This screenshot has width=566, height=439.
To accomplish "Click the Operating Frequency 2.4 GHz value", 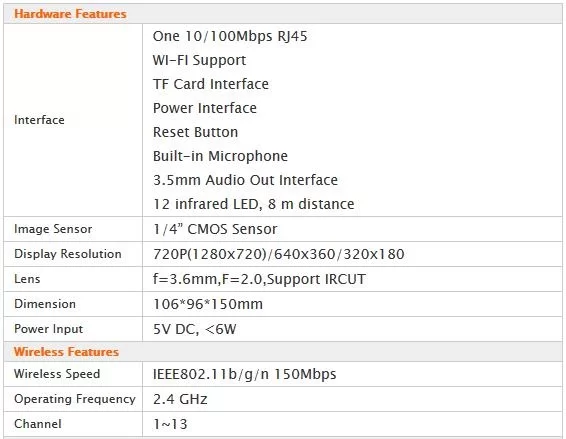I will point(180,399).
